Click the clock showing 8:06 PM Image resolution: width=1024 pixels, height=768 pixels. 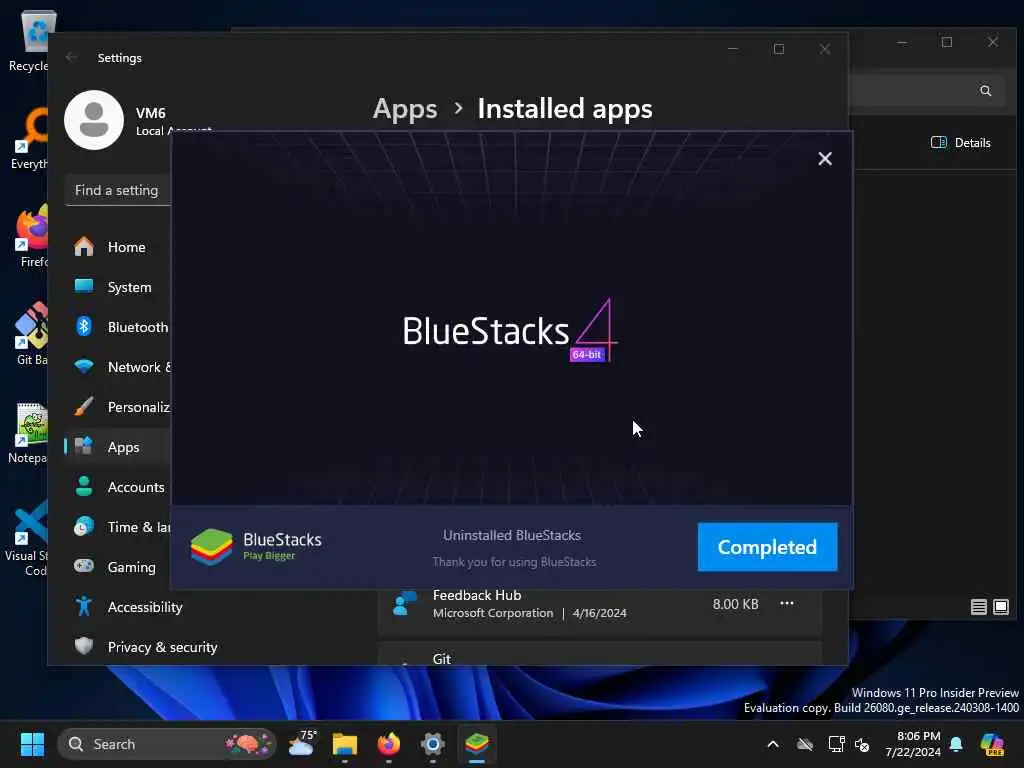pyautogui.click(x=913, y=744)
